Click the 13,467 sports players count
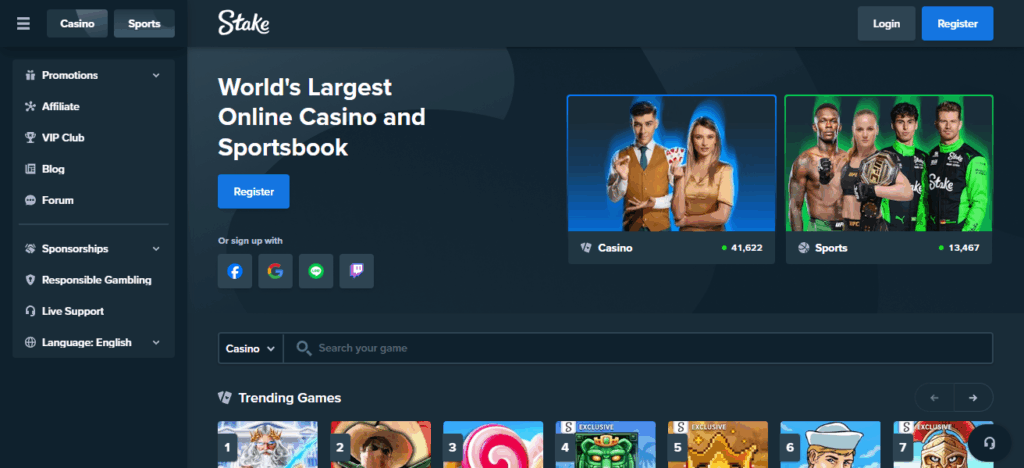1024x468 pixels. [x=963, y=248]
